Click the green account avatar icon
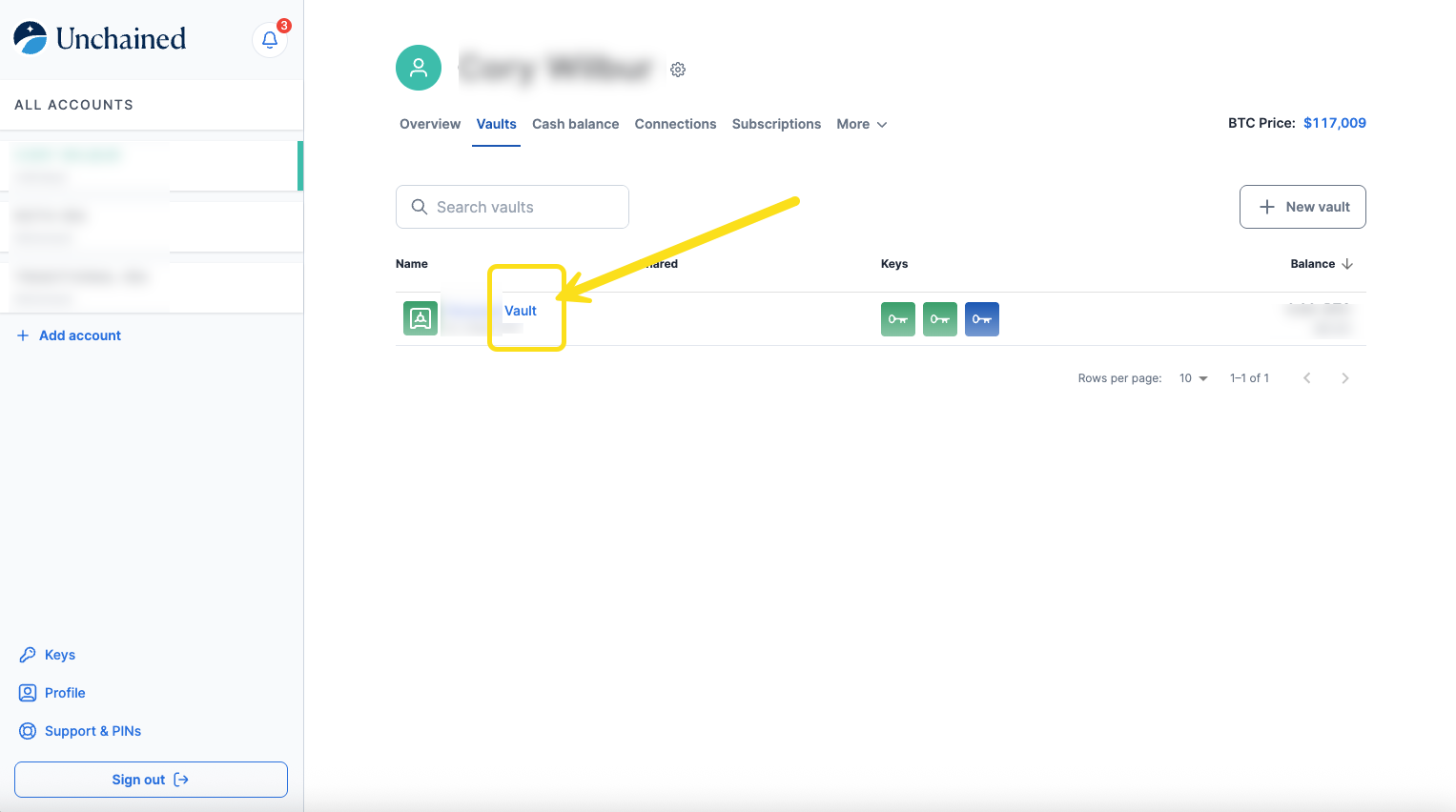 tap(419, 68)
